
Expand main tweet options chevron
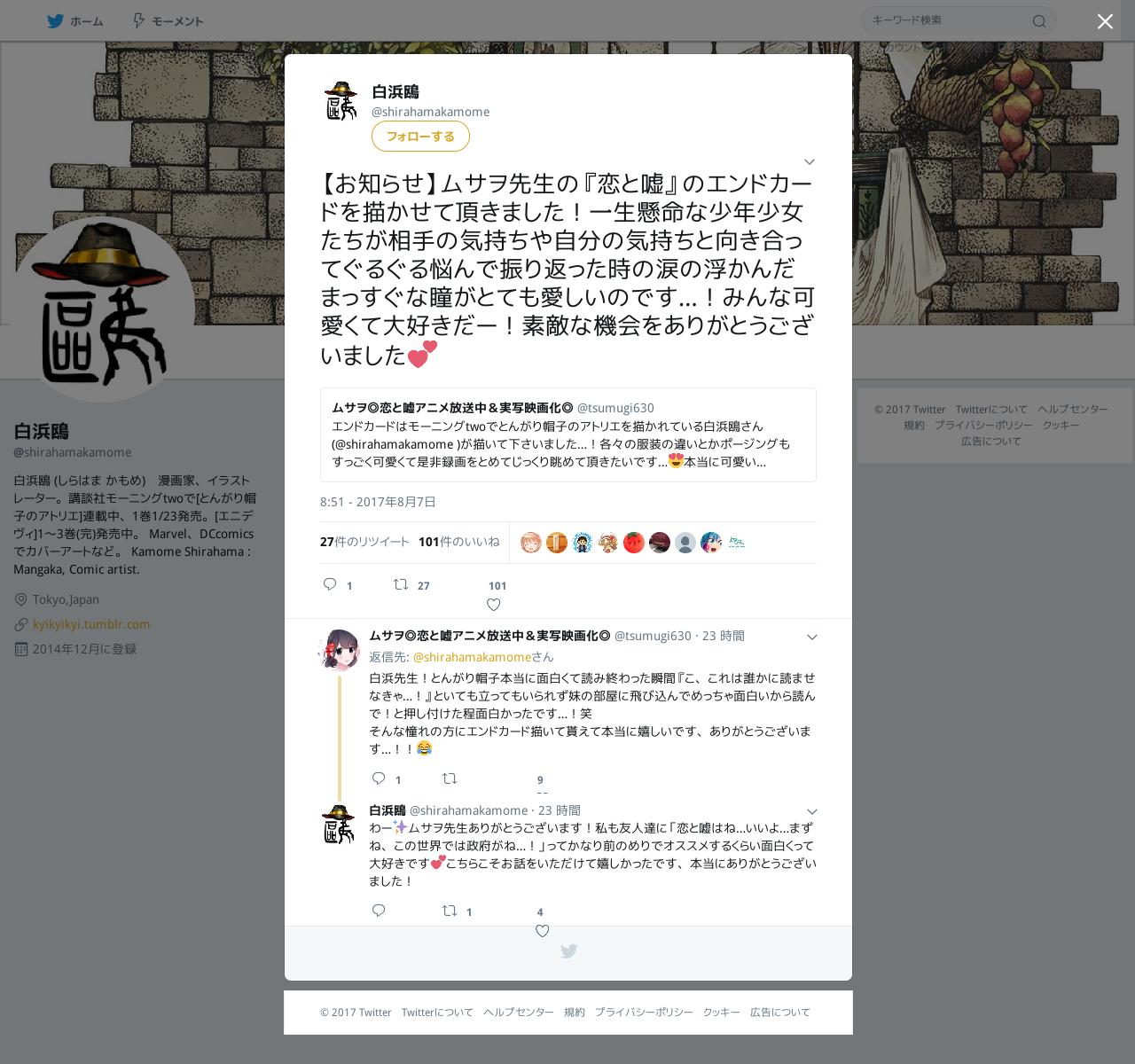coord(809,161)
